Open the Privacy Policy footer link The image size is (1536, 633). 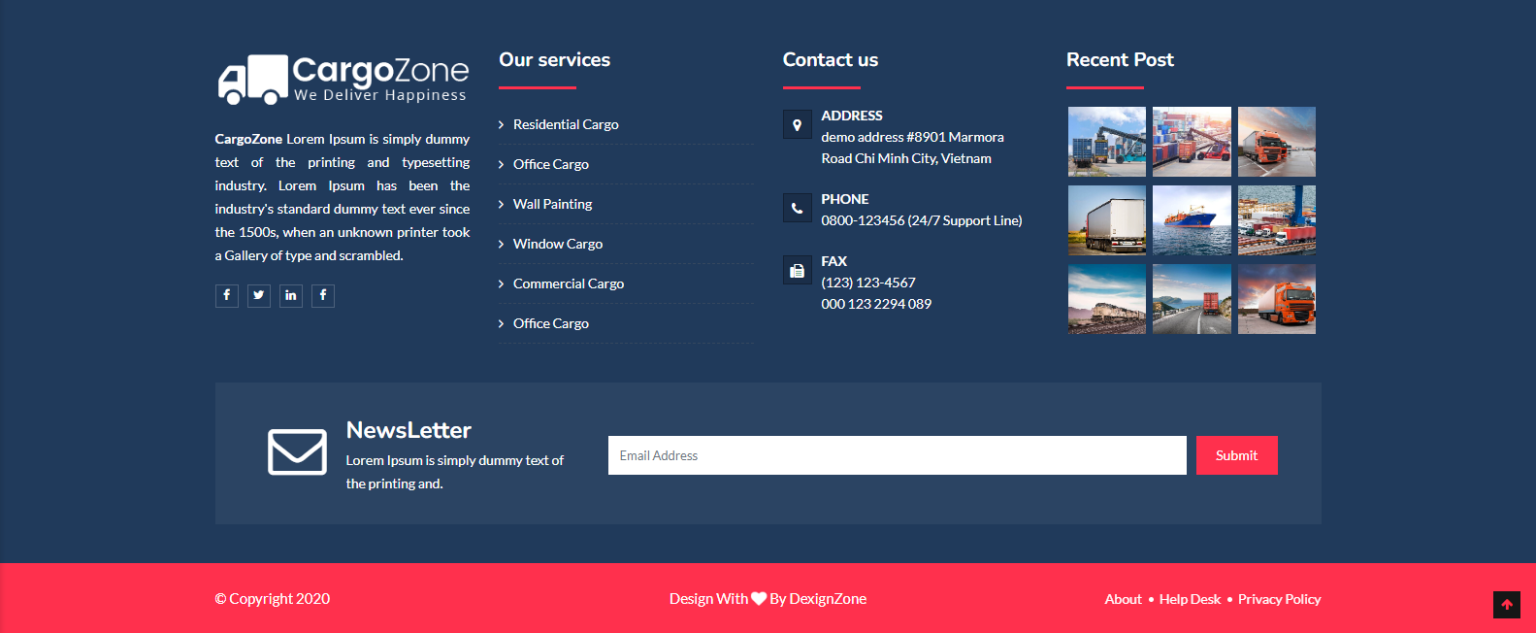point(1279,599)
